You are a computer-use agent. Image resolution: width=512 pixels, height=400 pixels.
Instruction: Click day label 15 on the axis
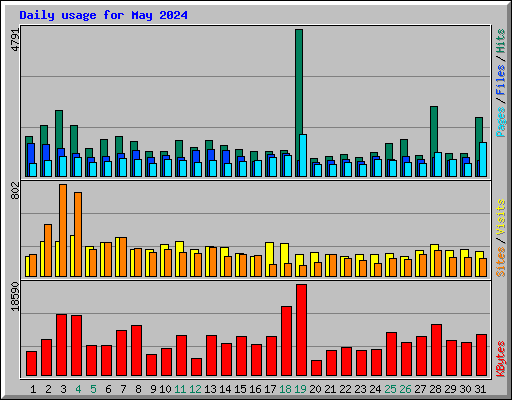[240, 389]
